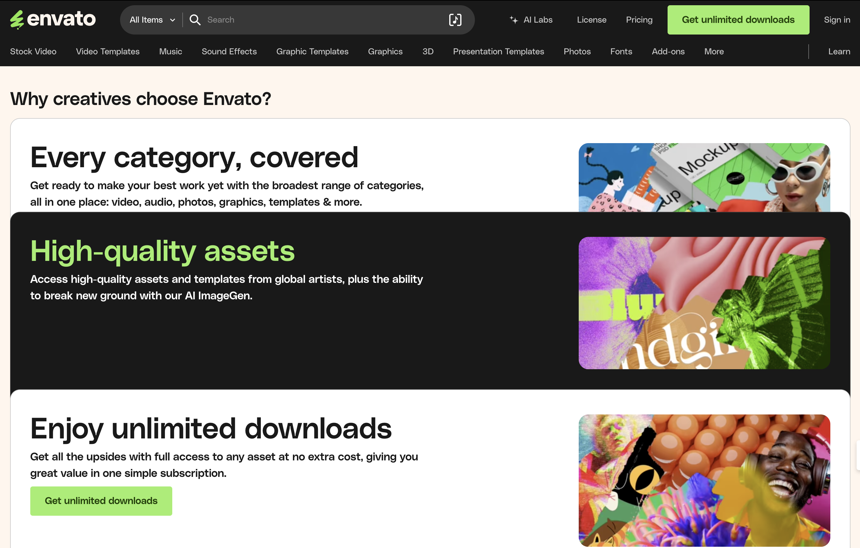
Task: Click the Envato logo
Action: click(53, 20)
